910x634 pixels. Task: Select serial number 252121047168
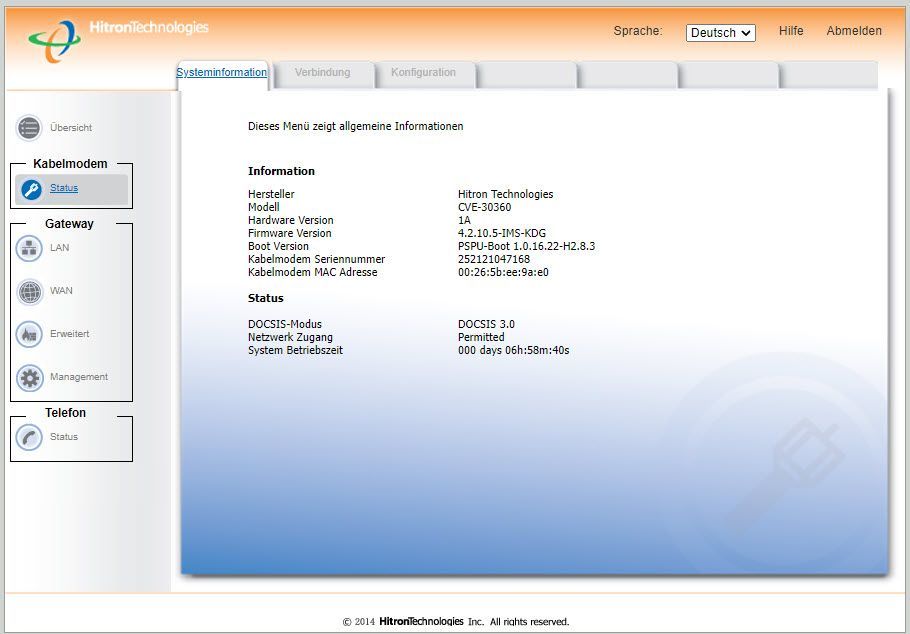click(494, 260)
